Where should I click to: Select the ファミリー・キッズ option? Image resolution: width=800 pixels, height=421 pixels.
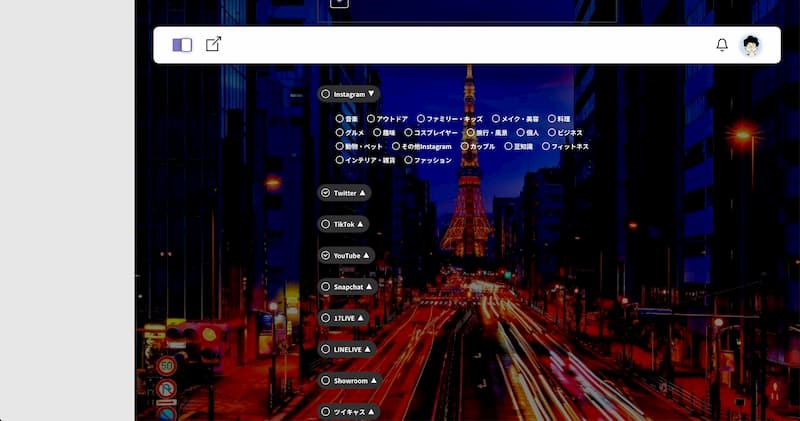click(x=449, y=119)
